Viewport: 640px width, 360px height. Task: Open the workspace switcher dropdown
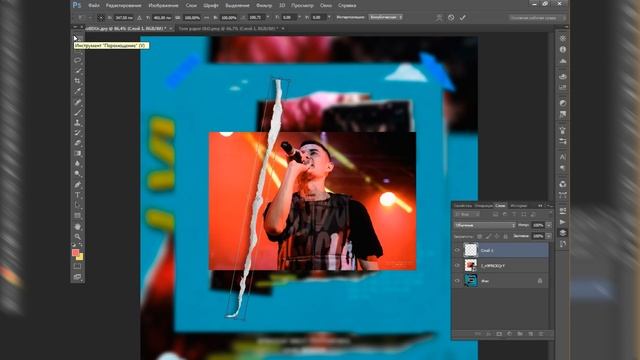538,18
